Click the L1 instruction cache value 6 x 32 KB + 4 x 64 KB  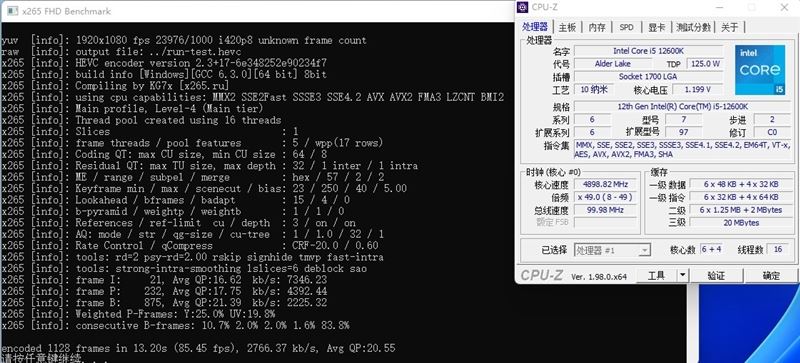(x=741, y=197)
